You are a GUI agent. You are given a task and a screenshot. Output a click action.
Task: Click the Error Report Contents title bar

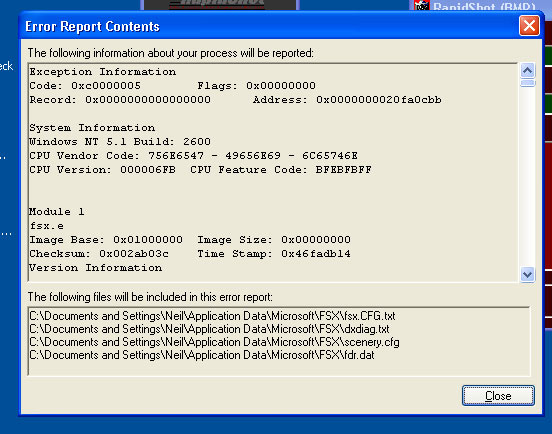[x=268, y=26]
